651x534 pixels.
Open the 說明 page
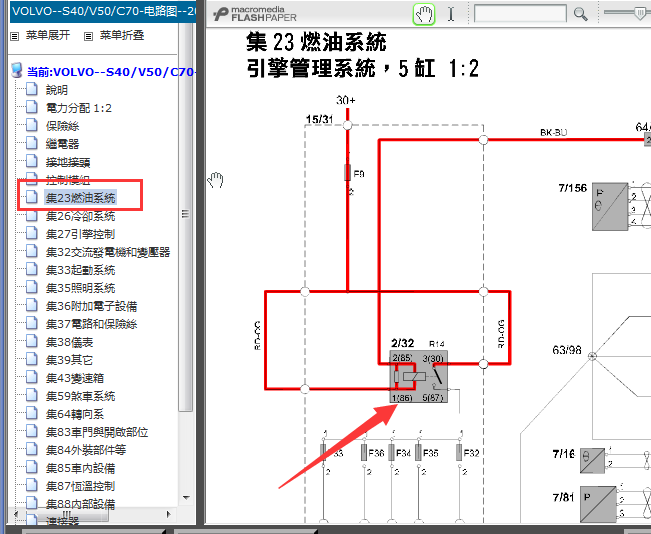(57, 90)
